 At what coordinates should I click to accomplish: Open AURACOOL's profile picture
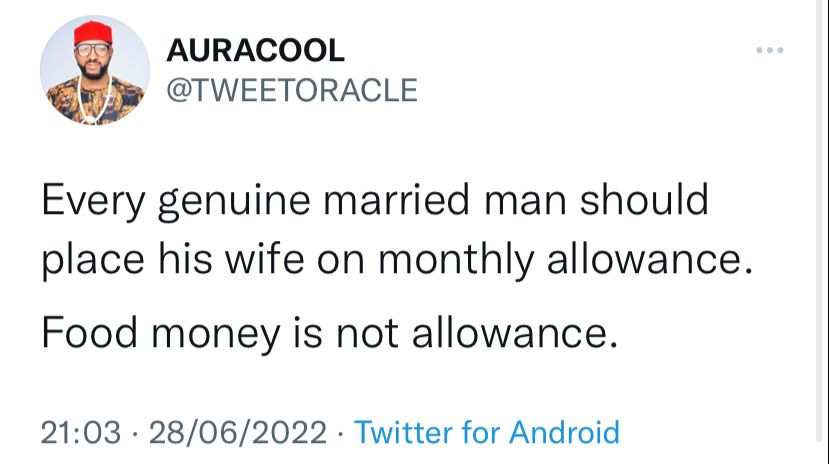pos(95,70)
